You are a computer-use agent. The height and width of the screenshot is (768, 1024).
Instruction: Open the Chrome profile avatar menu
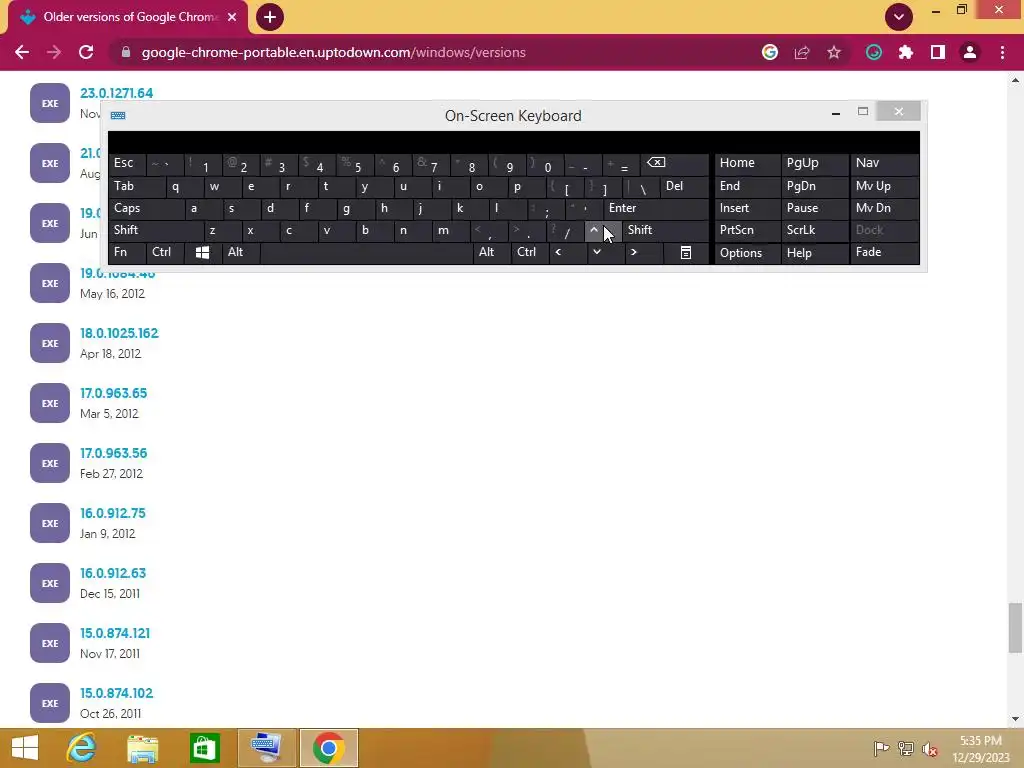click(970, 52)
